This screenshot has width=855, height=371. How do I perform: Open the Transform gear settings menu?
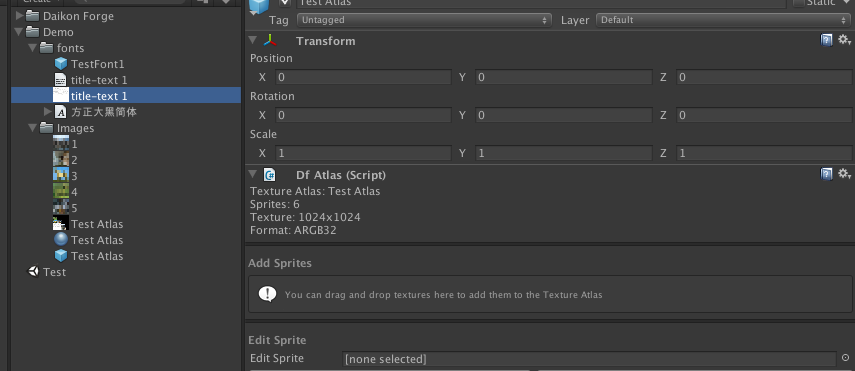[844, 40]
